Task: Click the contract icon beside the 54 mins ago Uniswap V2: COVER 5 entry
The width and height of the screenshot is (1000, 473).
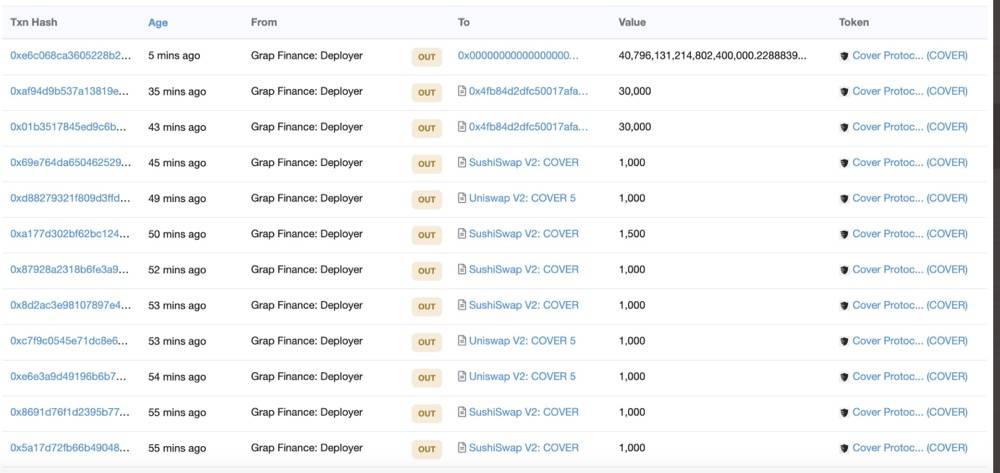Action: pos(462,377)
